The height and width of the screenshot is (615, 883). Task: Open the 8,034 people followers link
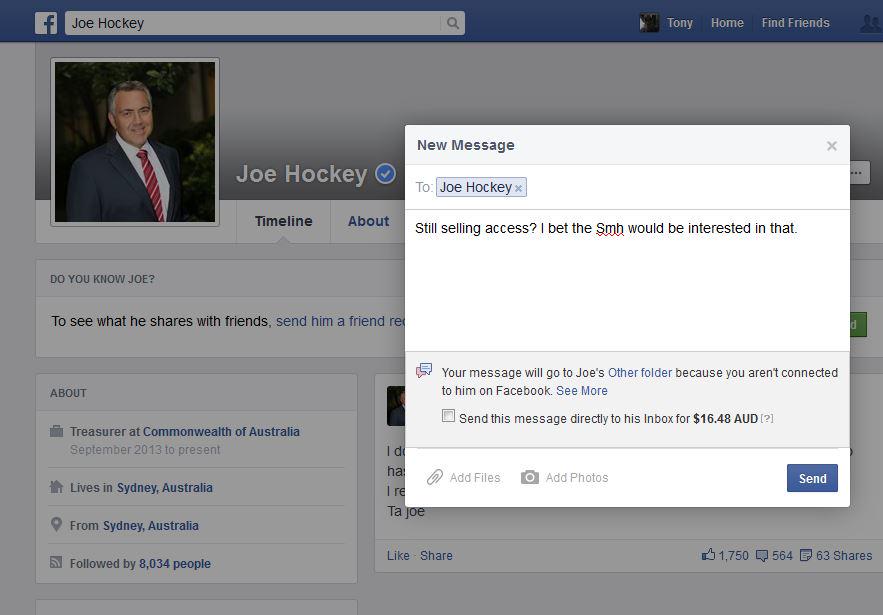[175, 563]
